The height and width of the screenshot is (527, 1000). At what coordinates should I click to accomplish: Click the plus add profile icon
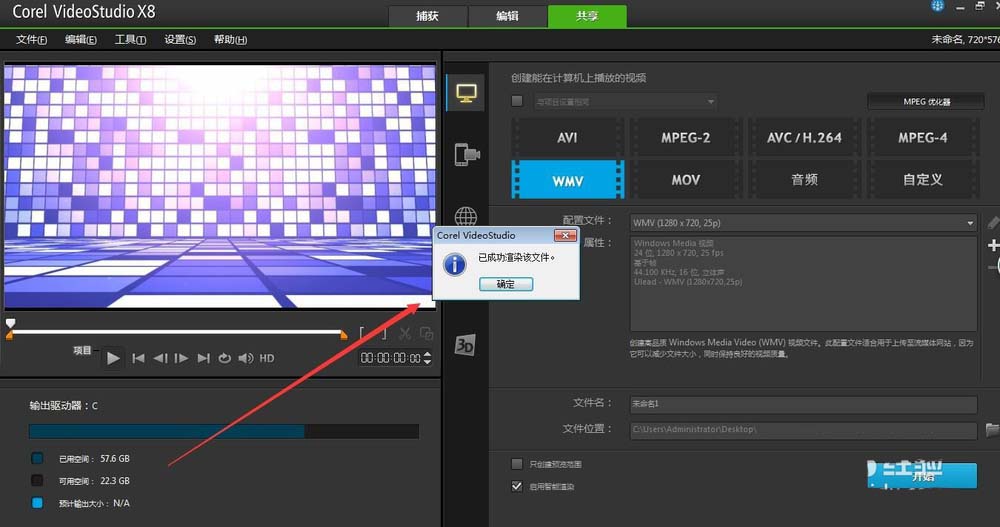(x=993, y=245)
